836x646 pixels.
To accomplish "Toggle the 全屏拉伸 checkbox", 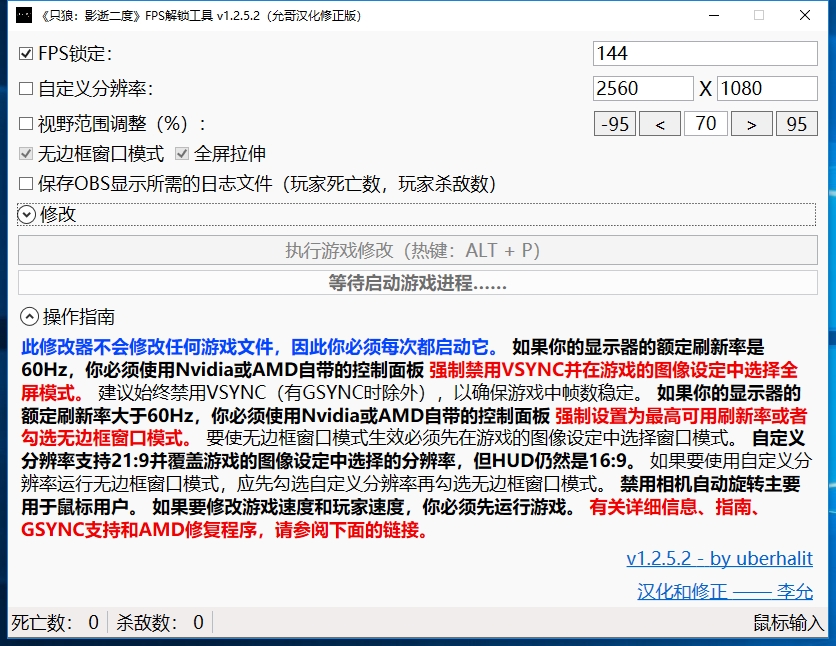I will pyautogui.click(x=182, y=154).
